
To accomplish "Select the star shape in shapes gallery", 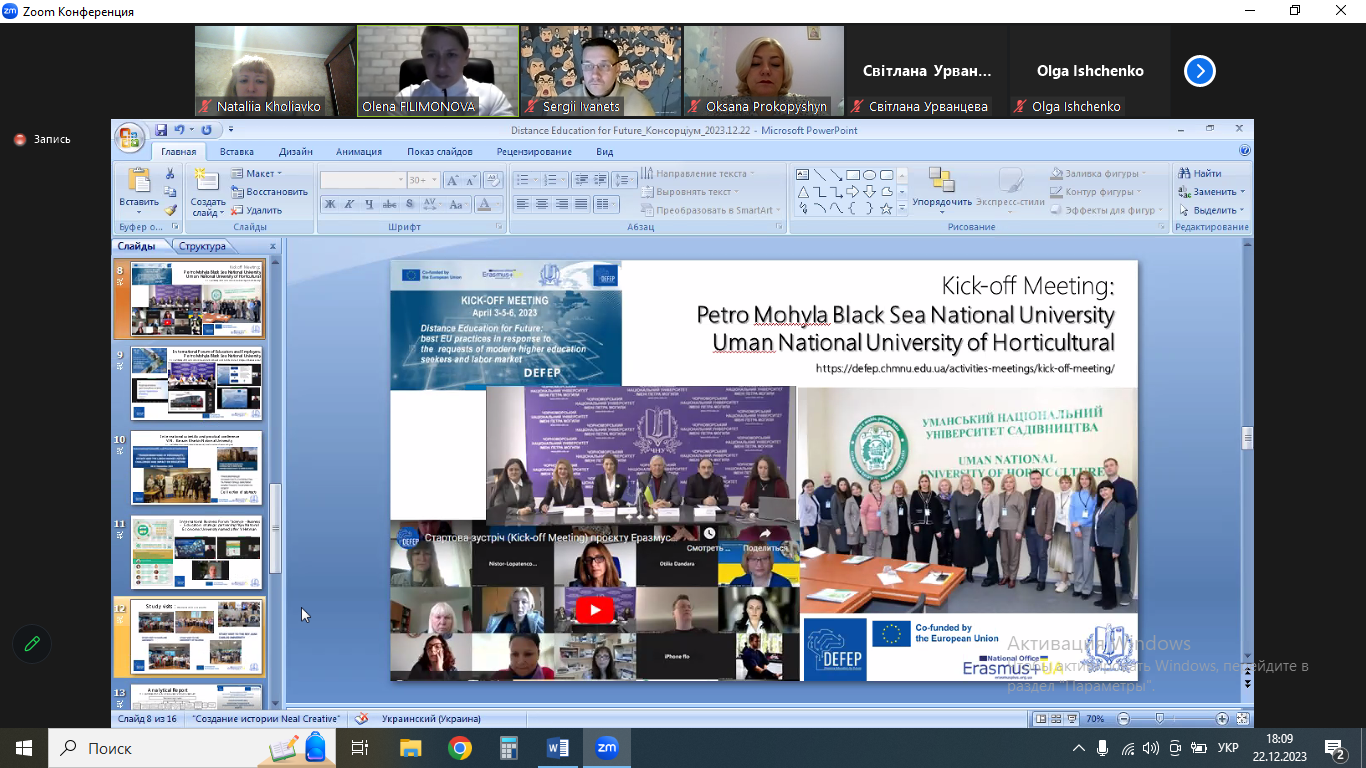I will (x=885, y=208).
